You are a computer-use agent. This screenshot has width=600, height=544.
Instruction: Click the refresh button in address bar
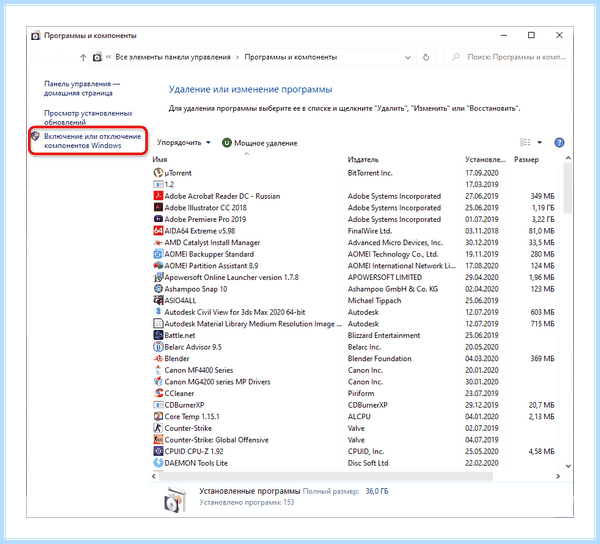tap(426, 57)
